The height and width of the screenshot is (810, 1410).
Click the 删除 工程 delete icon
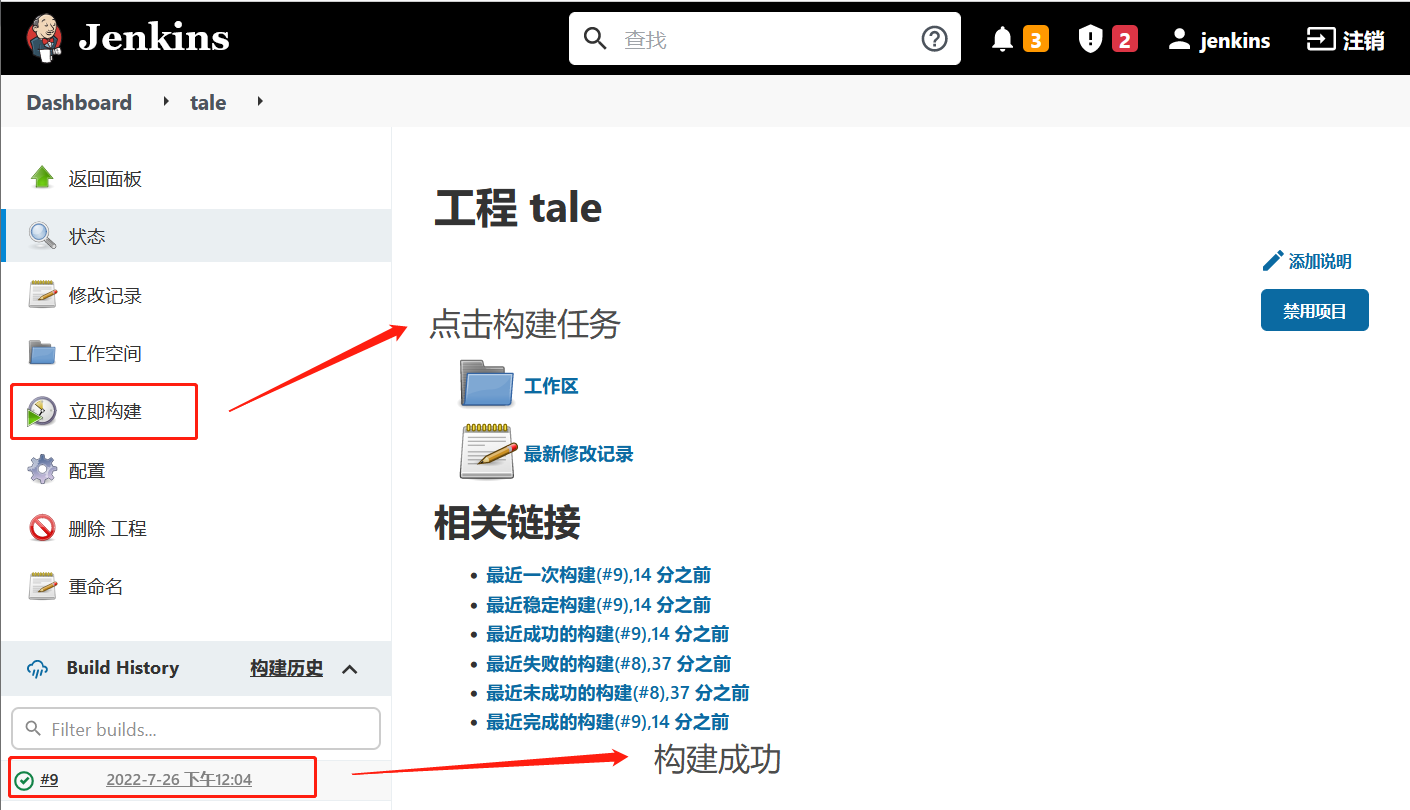click(42, 528)
